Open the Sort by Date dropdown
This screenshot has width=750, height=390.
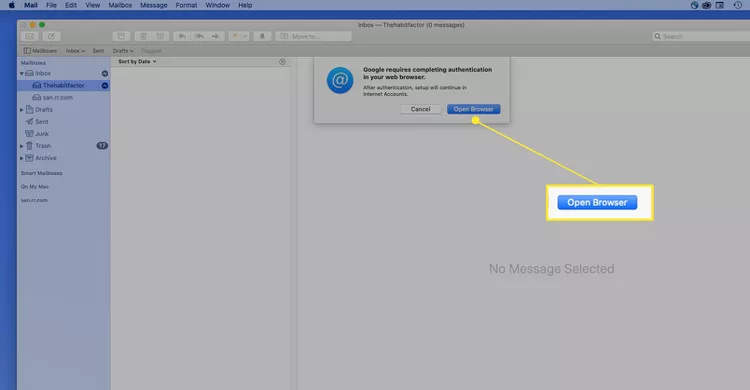click(137, 62)
